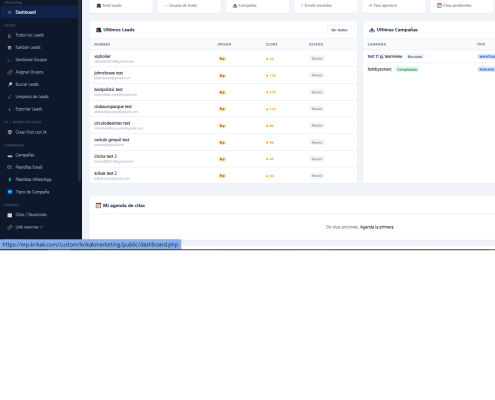495x400 pixels.
Task: Click the Crear Post con IA icon
Action: point(10,132)
